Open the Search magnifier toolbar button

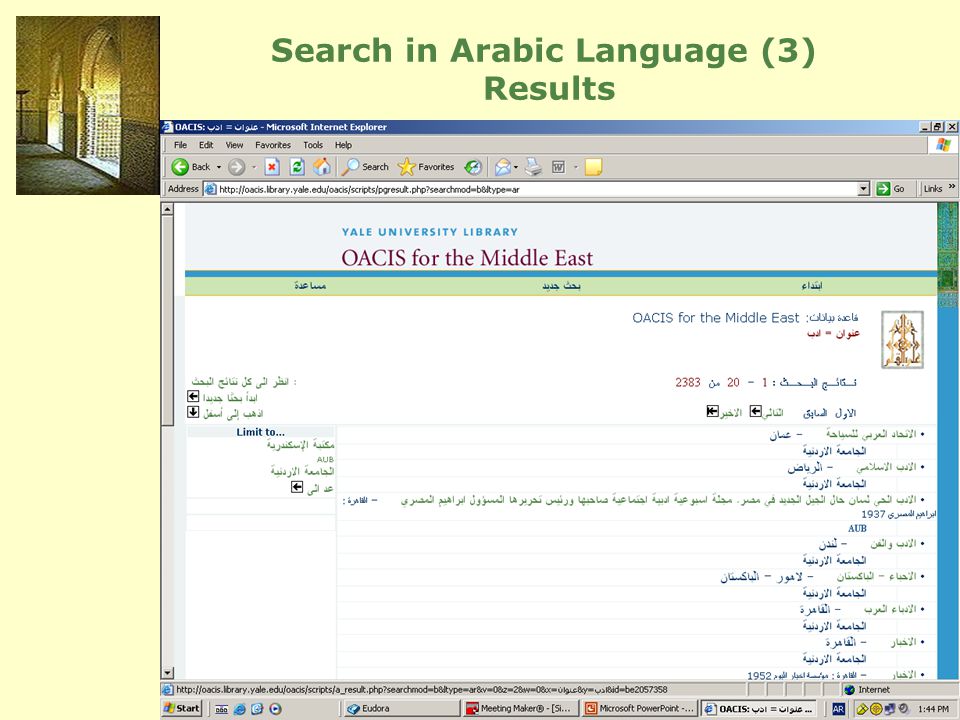[365, 167]
